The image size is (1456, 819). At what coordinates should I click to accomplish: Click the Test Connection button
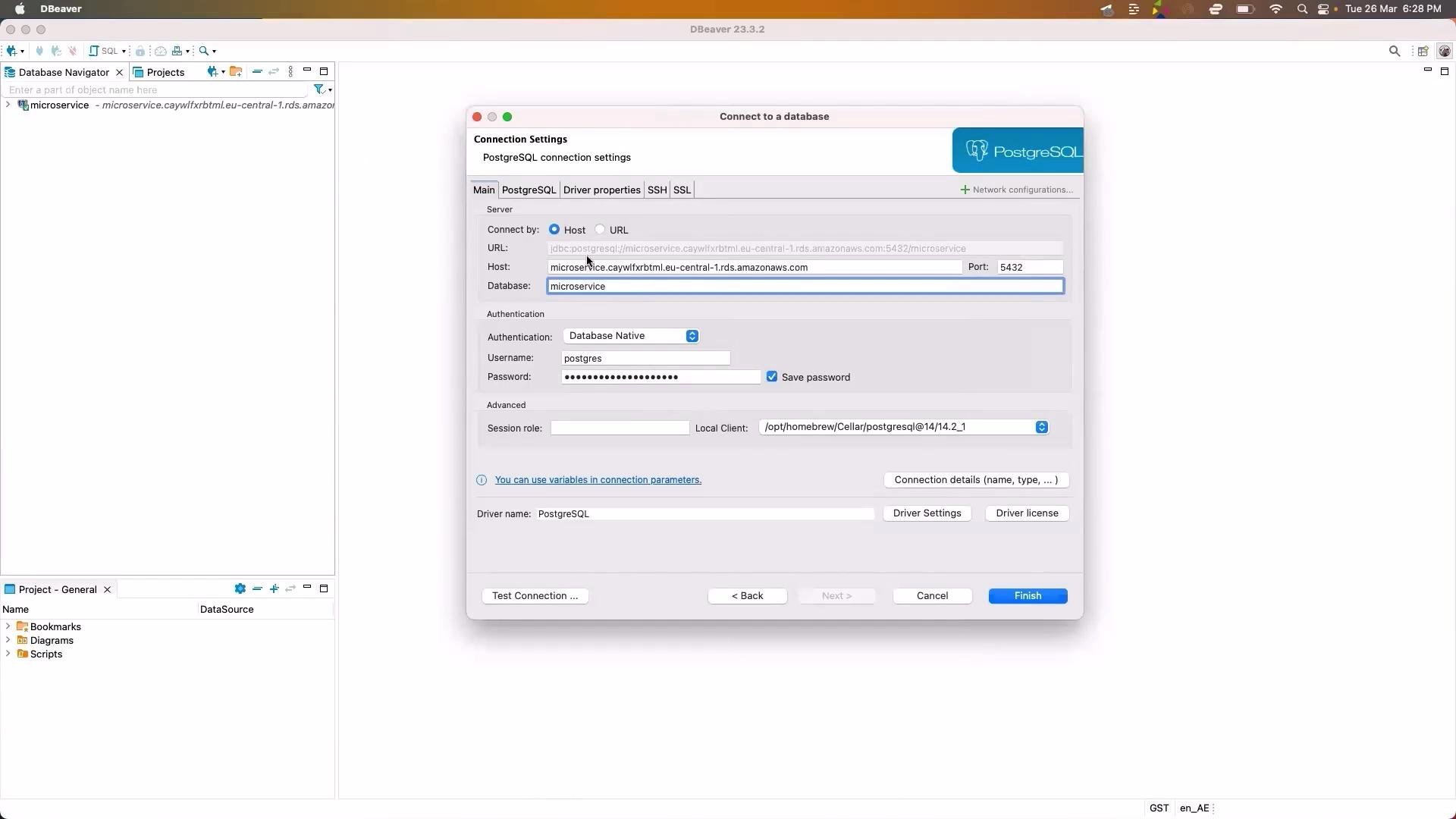tap(535, 596)
